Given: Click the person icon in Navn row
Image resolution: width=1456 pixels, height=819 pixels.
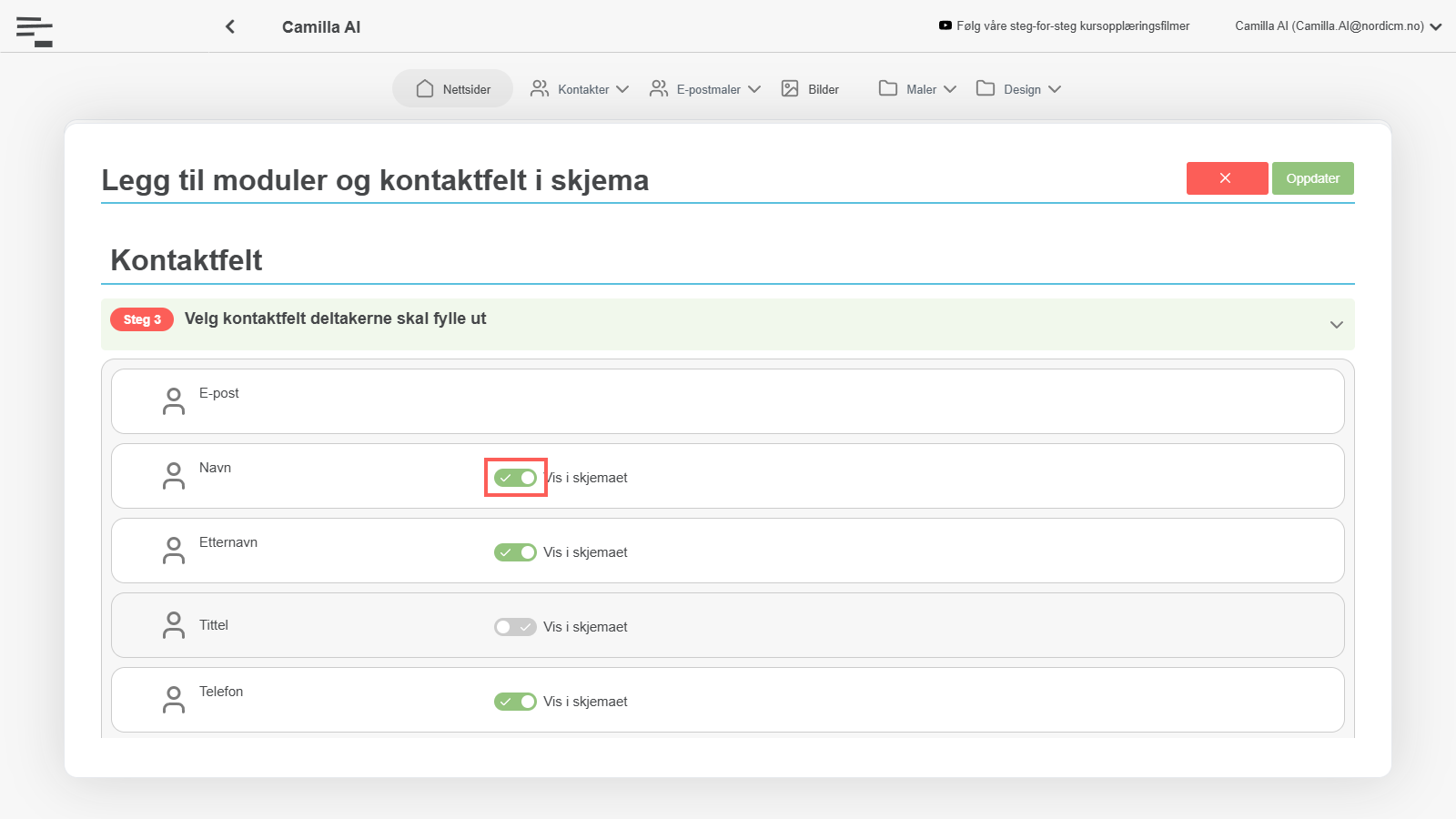Looking at the screenshot, I should (x=174, y=476).
